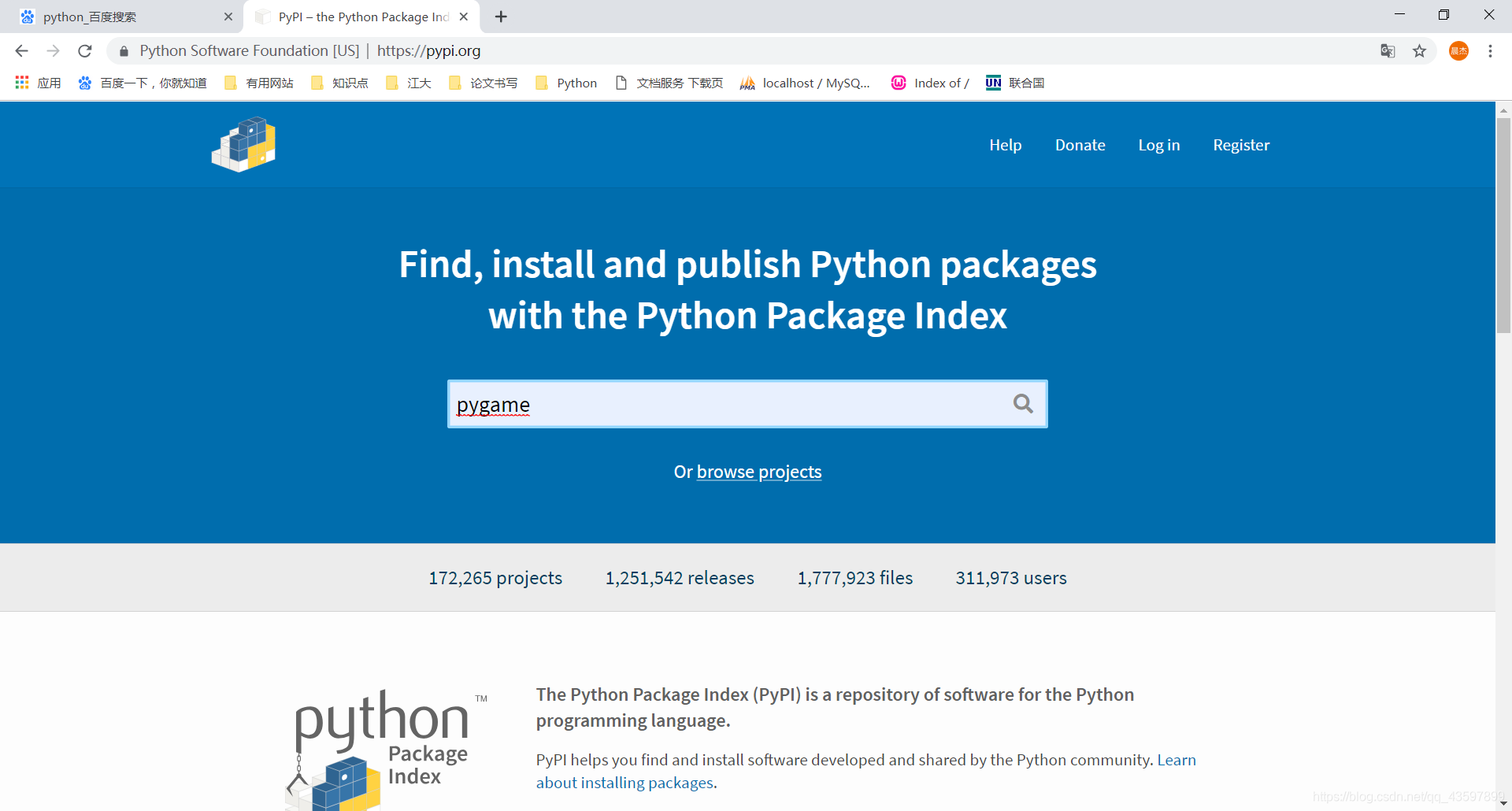
Task: Click the Donate link in header
Action: [1080, 145]
